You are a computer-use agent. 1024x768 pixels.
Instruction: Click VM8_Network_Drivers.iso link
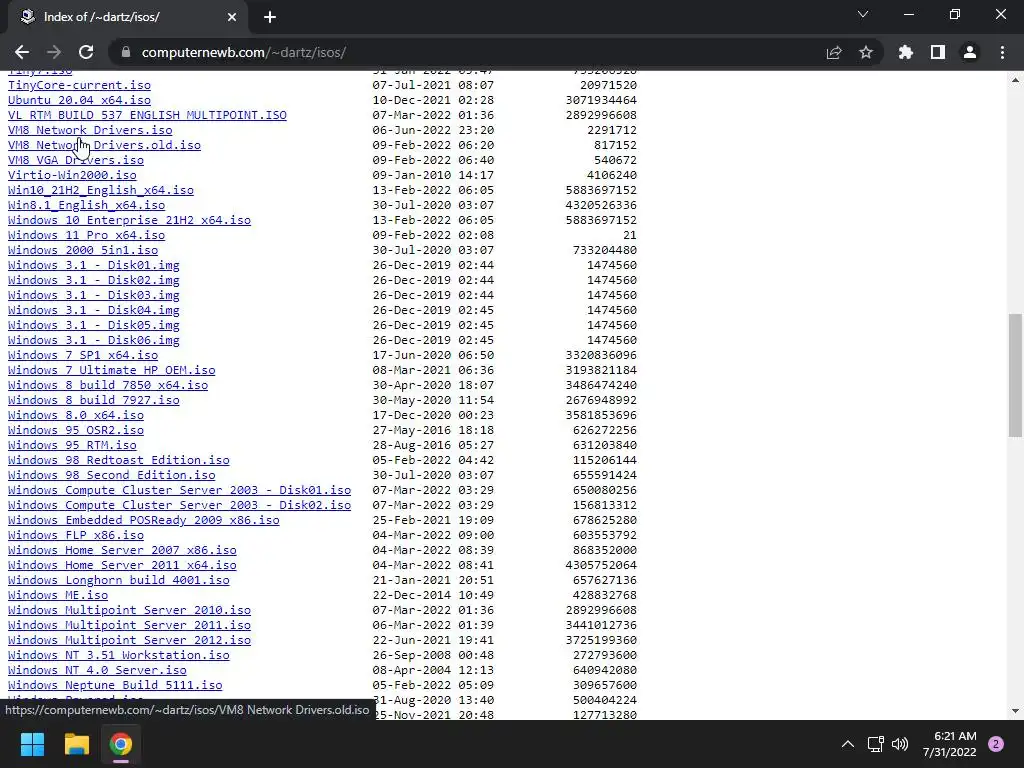90,130
